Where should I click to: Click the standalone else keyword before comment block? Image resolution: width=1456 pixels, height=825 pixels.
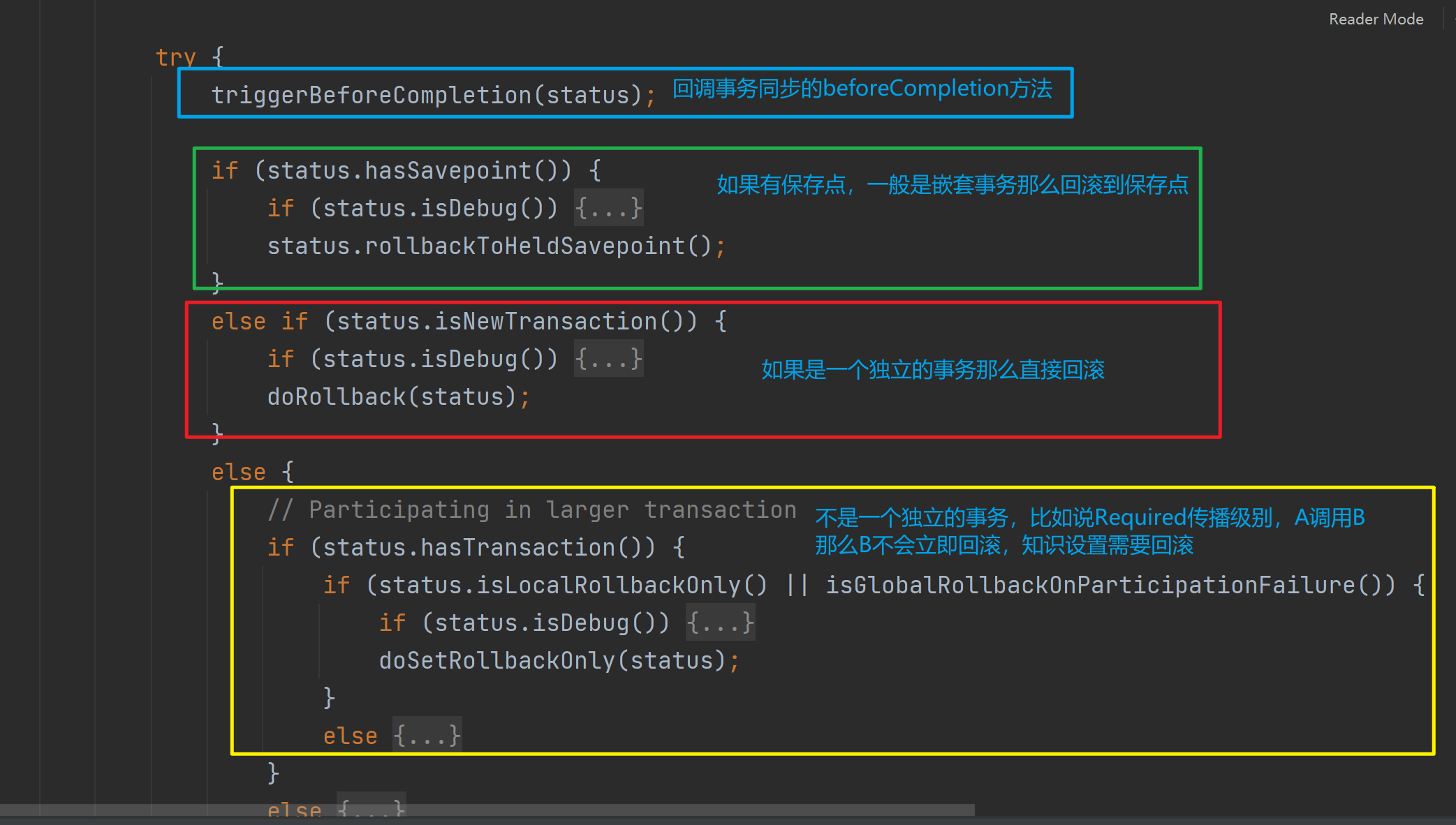point(239,472)
